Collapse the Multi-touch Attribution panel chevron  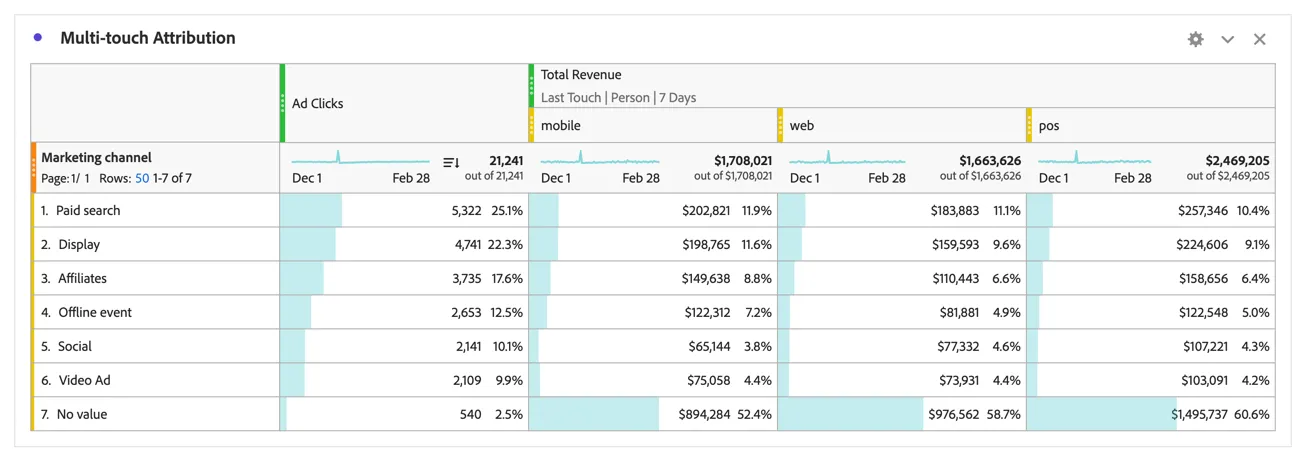pos(1227,39)
